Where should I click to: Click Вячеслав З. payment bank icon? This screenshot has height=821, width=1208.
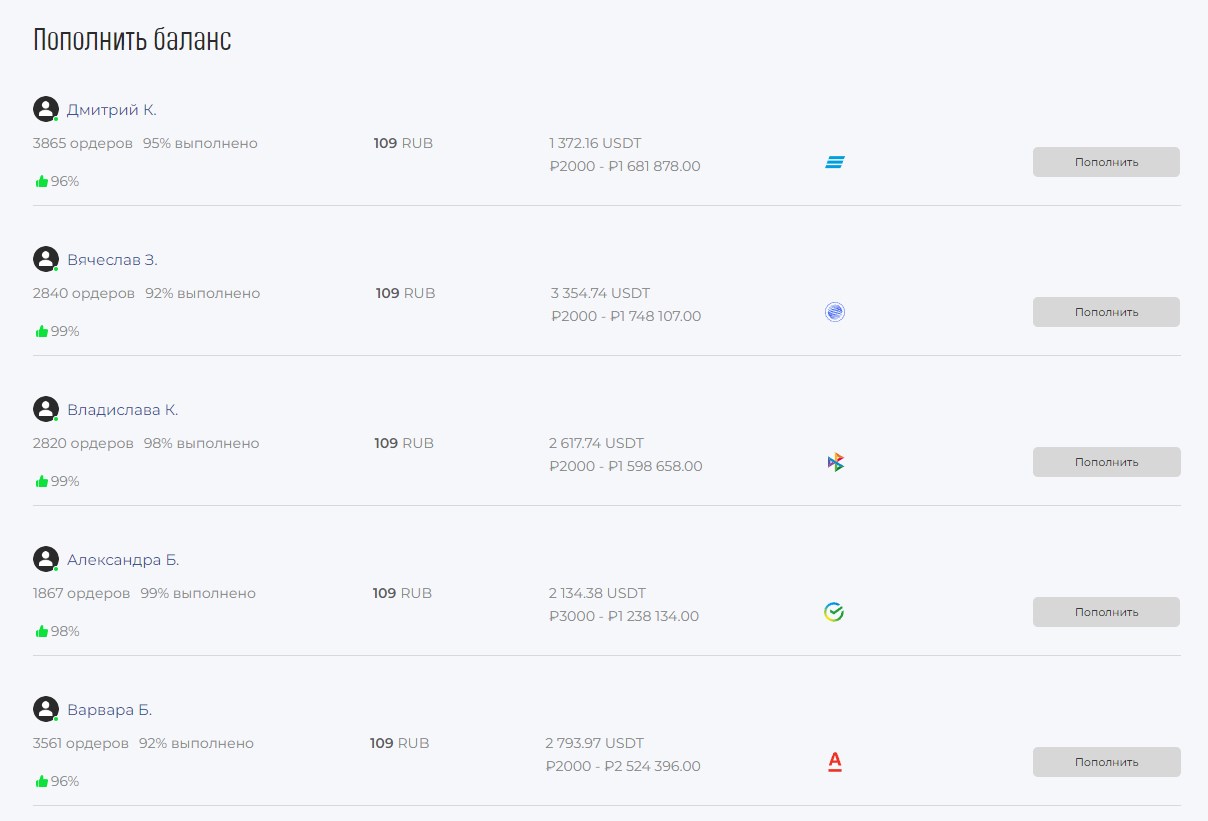tap(835, 312)
